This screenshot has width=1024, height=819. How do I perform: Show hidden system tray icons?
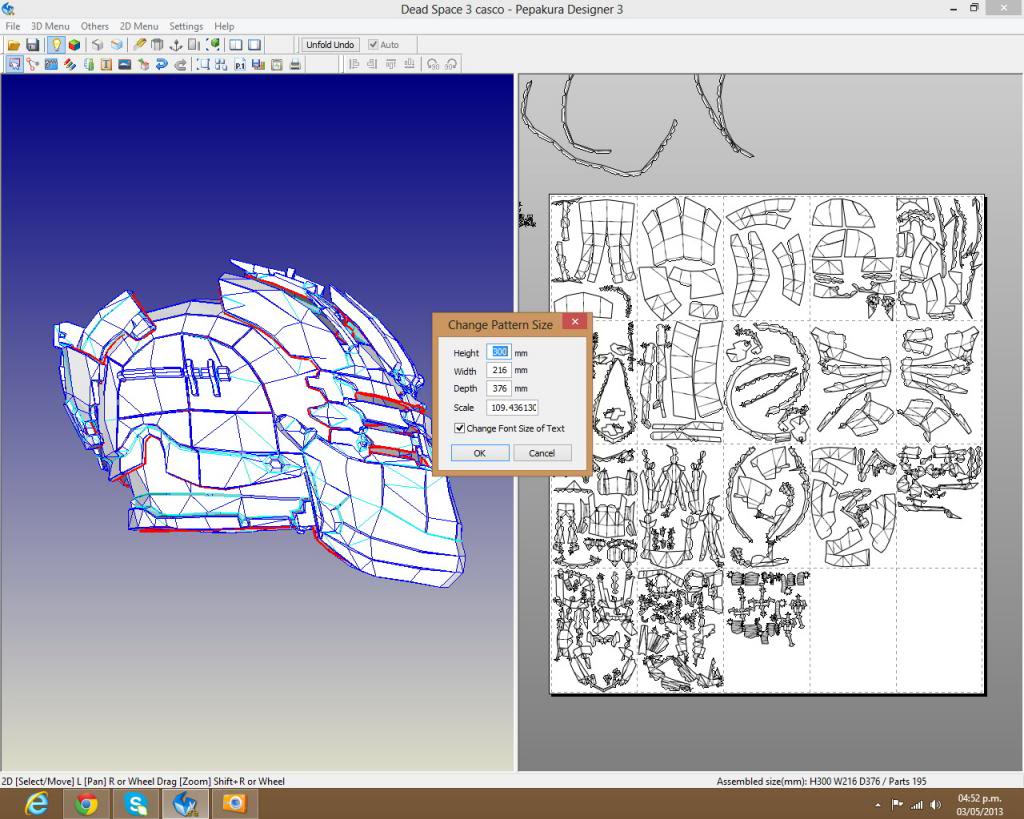point(878,805)
